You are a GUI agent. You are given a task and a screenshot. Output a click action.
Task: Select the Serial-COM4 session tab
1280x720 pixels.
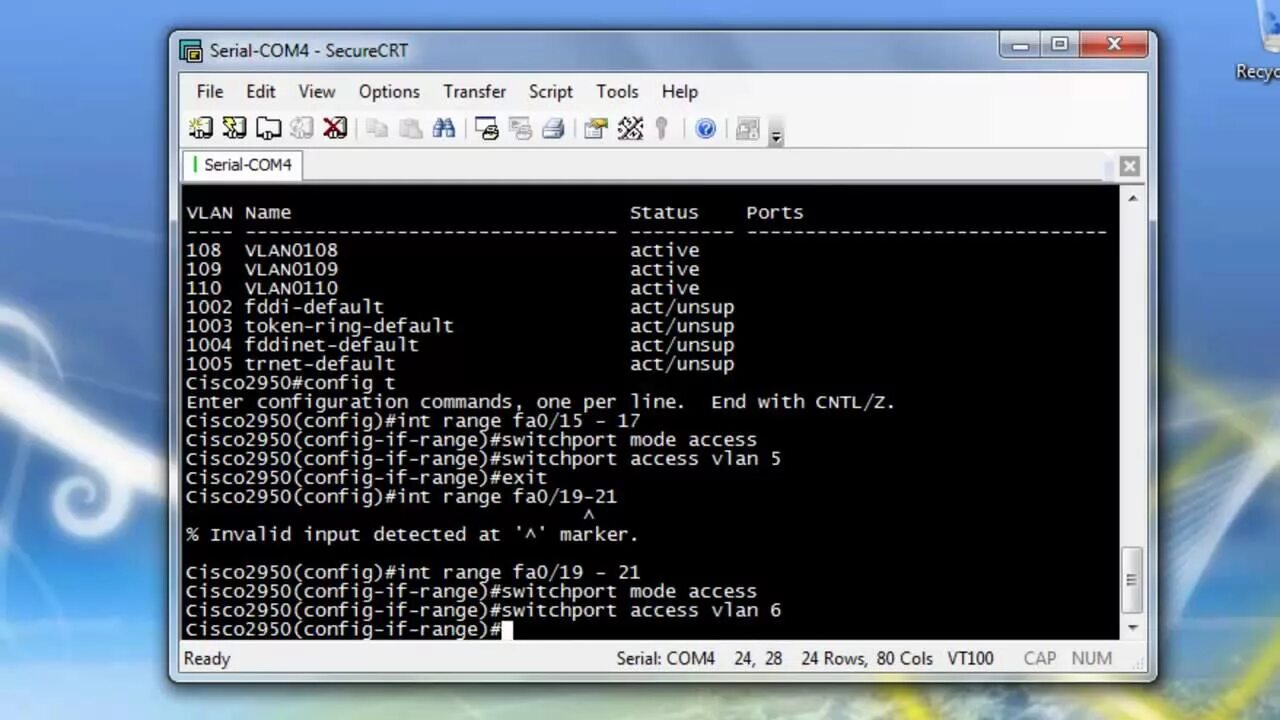pos(243,165)
